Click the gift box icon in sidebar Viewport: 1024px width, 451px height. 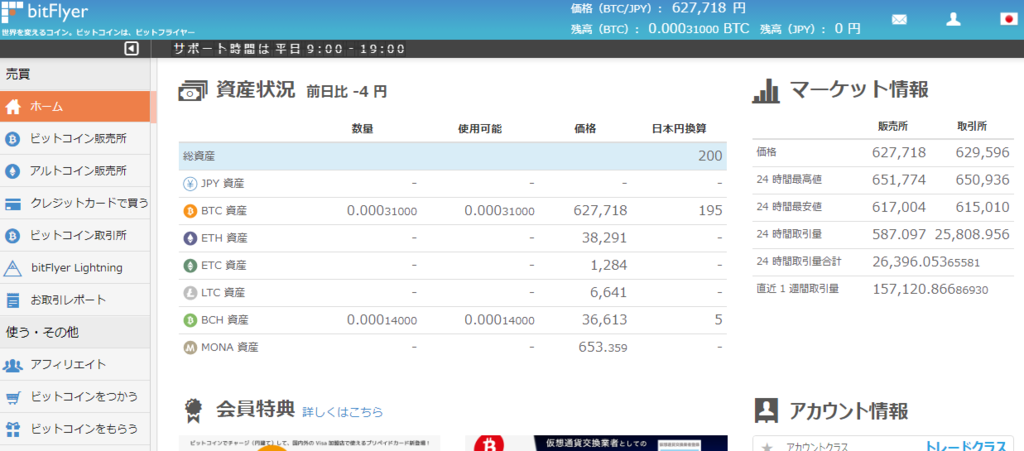[12, 429]
